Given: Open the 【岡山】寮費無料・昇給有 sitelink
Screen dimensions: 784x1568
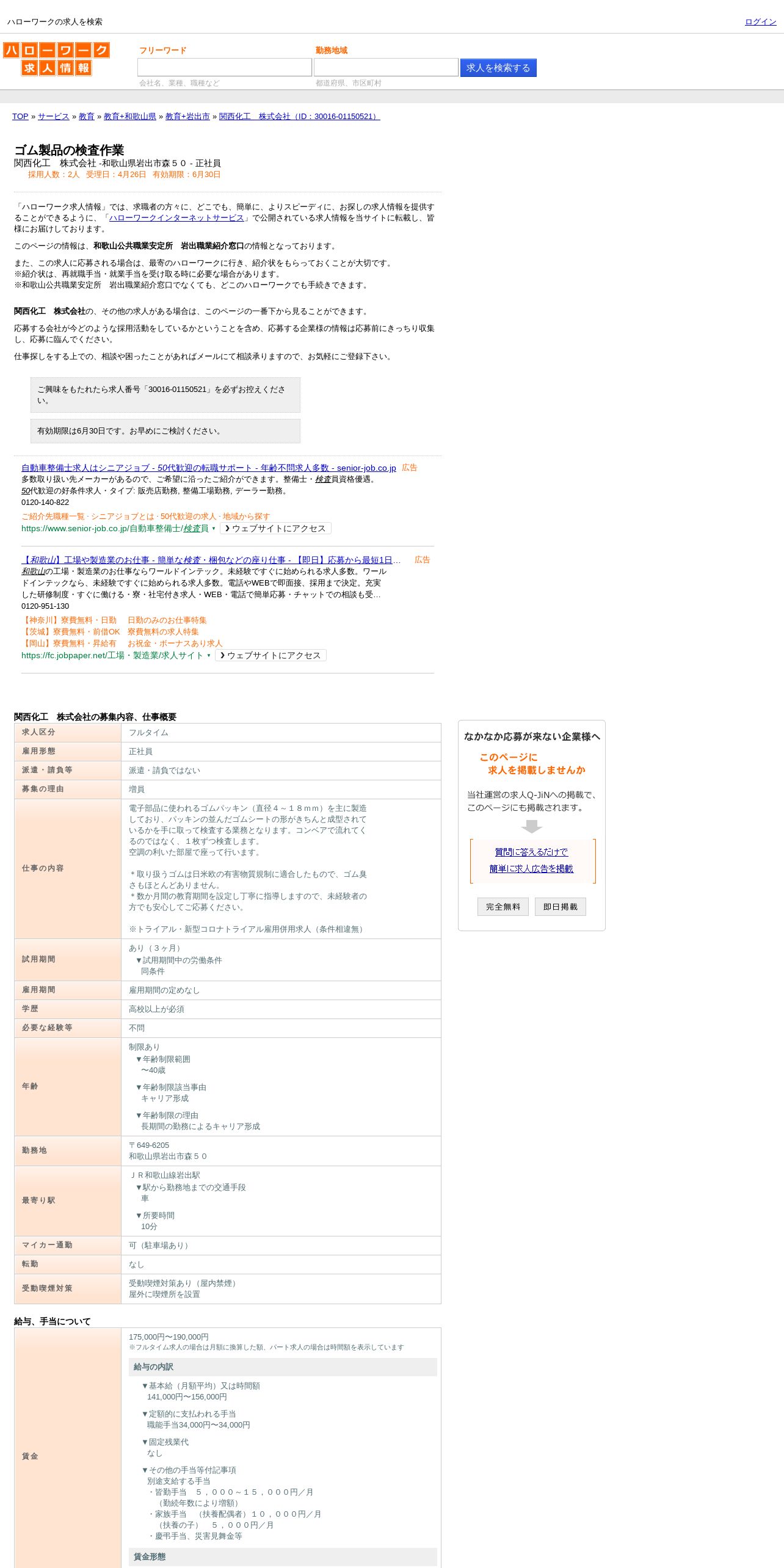Looking at the screenshot, I should 69,644.
